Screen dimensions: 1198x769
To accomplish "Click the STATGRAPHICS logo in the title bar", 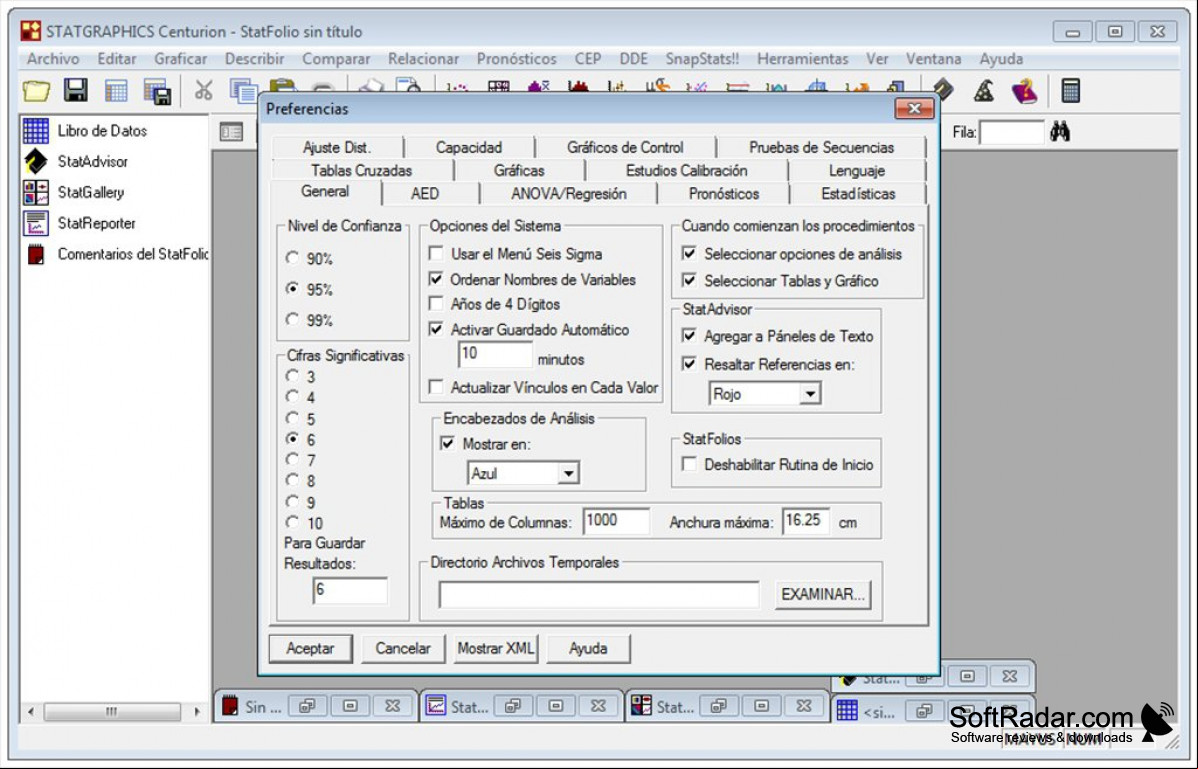I will coord(31,31).
